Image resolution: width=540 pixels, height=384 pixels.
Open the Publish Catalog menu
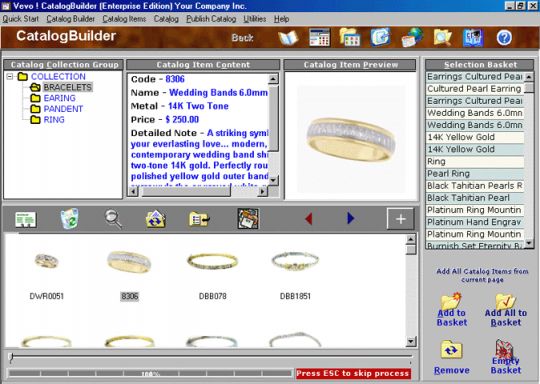click(211, 19)
